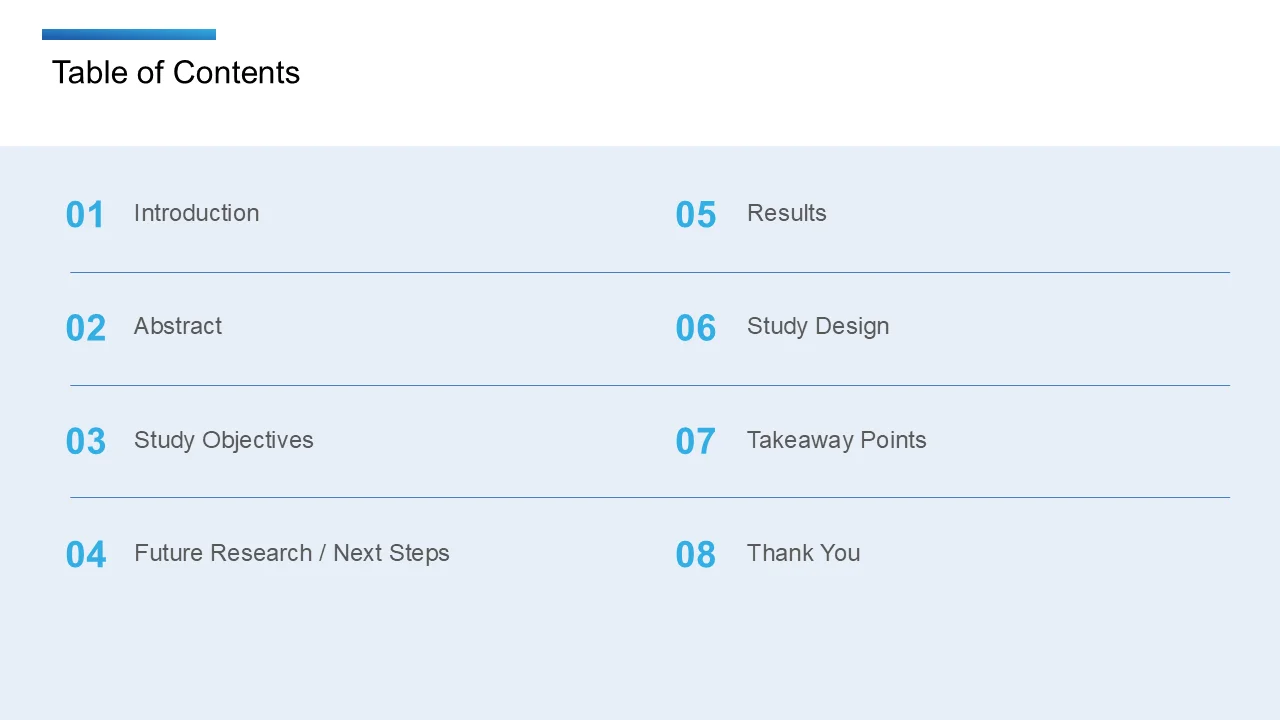Jump to Future Research / Next Steps
Screen dimensions: 1280x720
pyautogui.click(x=291, y=553)
